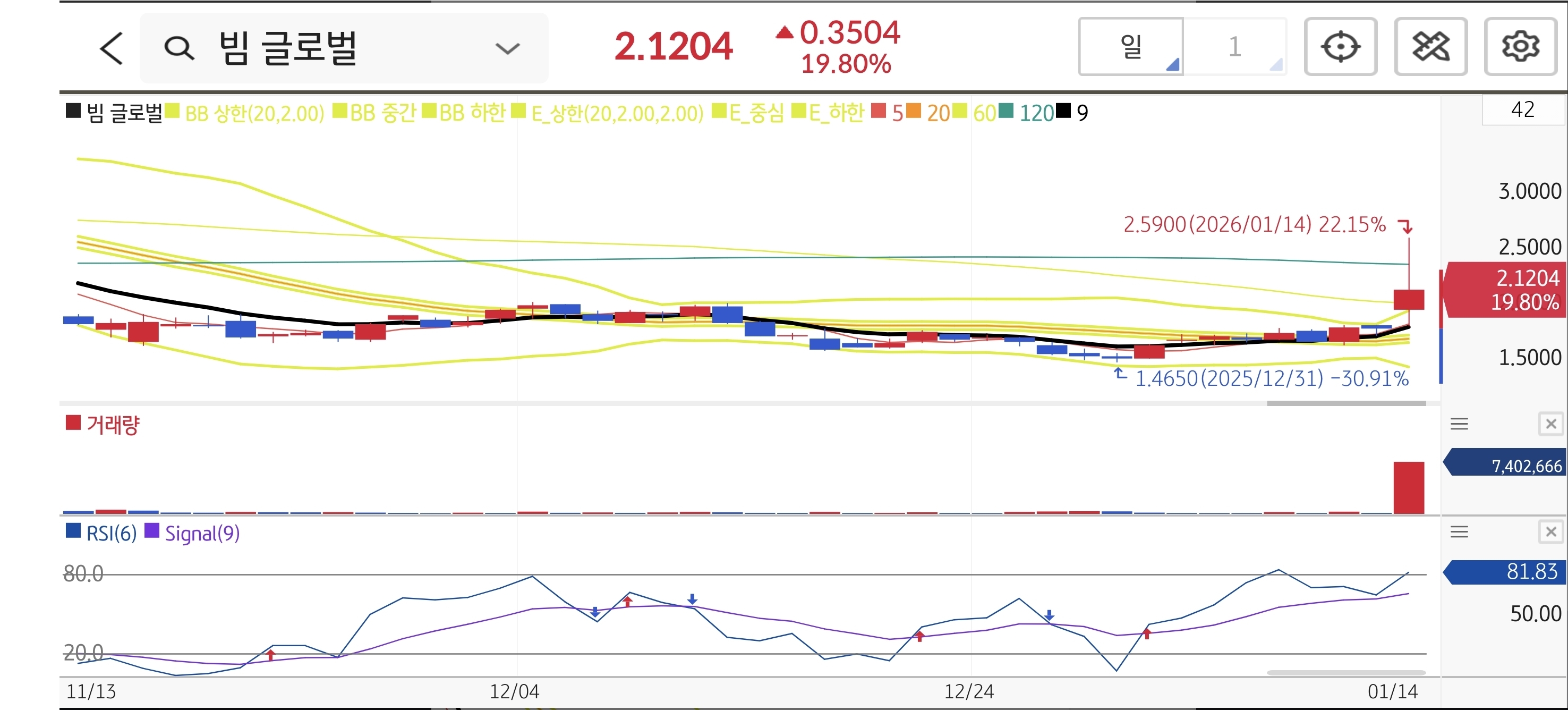Click the 42 candle count box
Image resolution: width=1568 pixels, height=710 pixels.
[x=1522, y=110]
